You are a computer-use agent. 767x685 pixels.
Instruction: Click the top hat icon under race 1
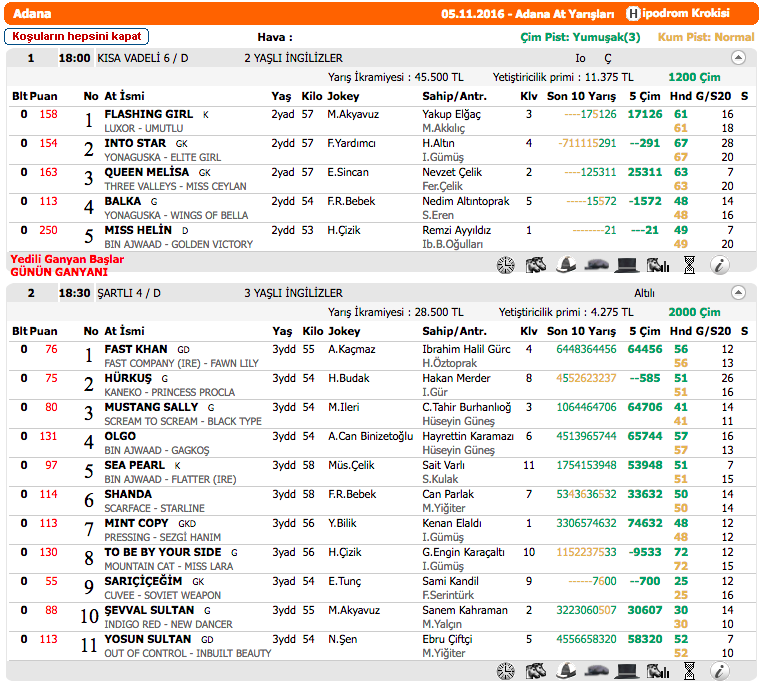point(627,265)
